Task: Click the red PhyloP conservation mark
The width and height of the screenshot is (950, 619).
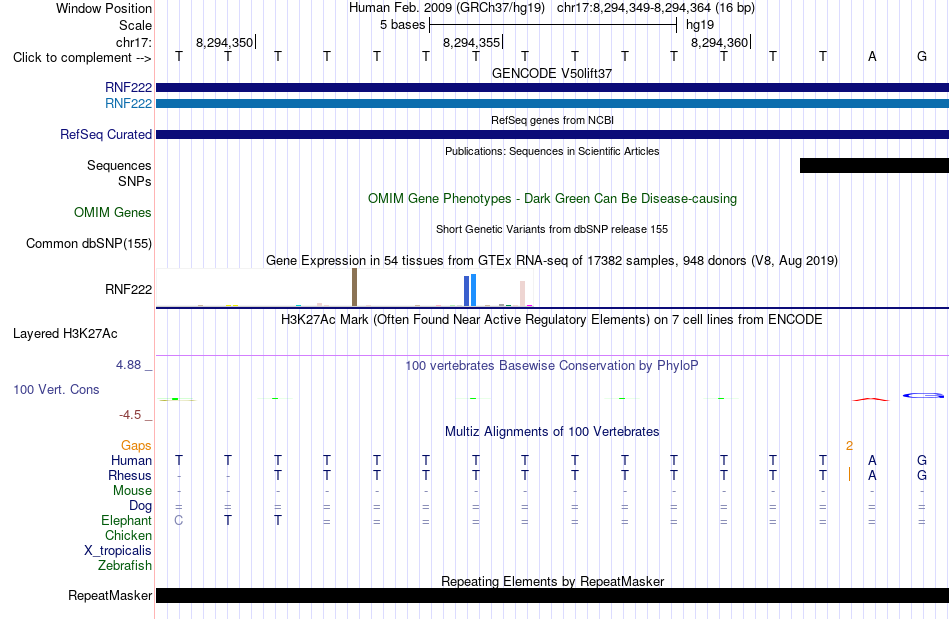Action: [x=871, y=399]
